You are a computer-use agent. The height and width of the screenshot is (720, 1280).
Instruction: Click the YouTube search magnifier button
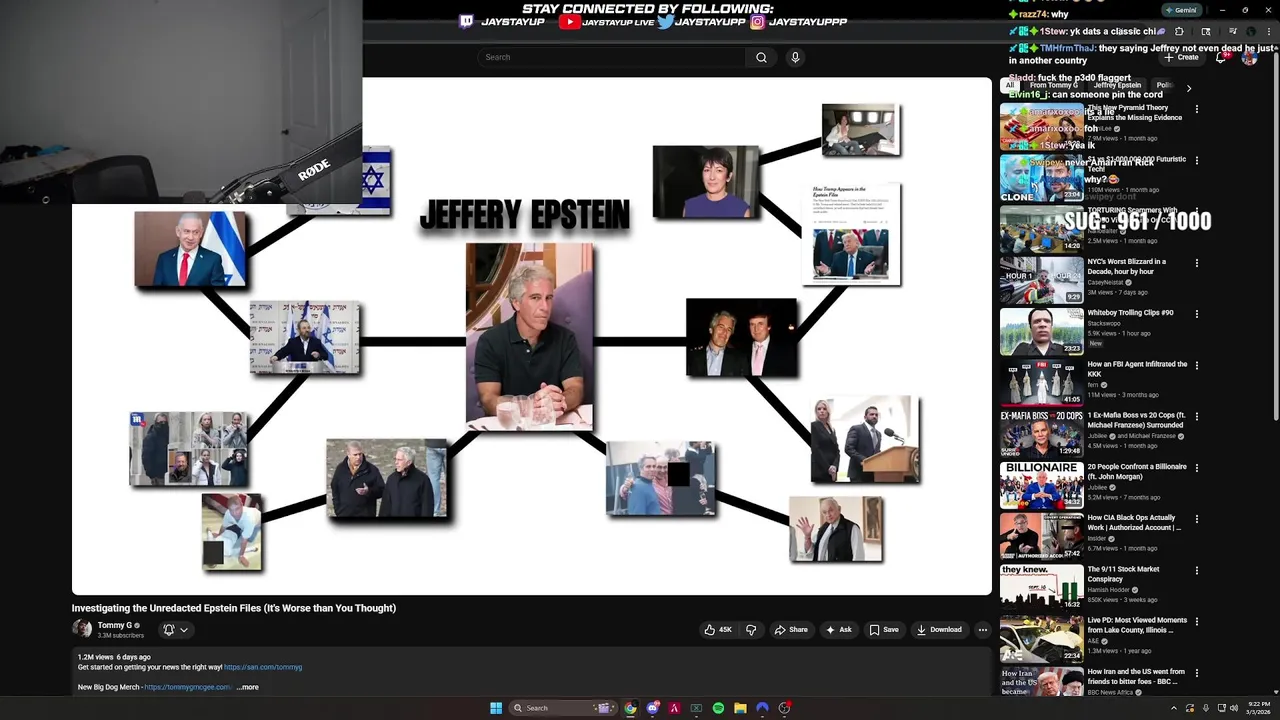(x=761, y=57)
